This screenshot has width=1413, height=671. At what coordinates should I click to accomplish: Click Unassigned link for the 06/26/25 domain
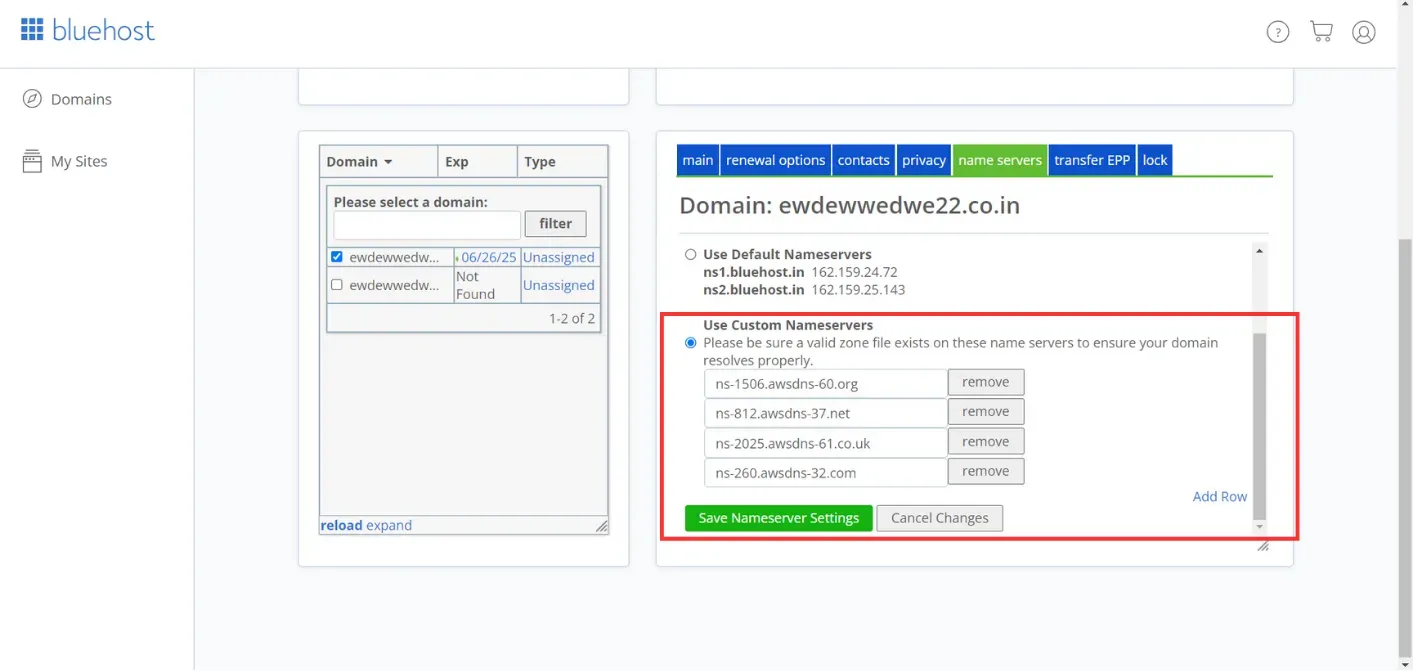pyautogui.click(x=559, y=257)
